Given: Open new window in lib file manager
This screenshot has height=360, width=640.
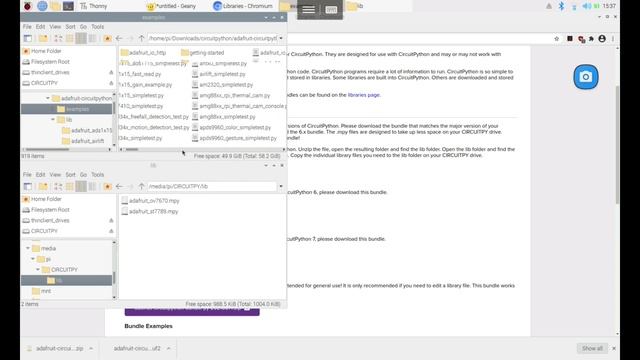Looking at the screenshot, I should click(27, 187).
